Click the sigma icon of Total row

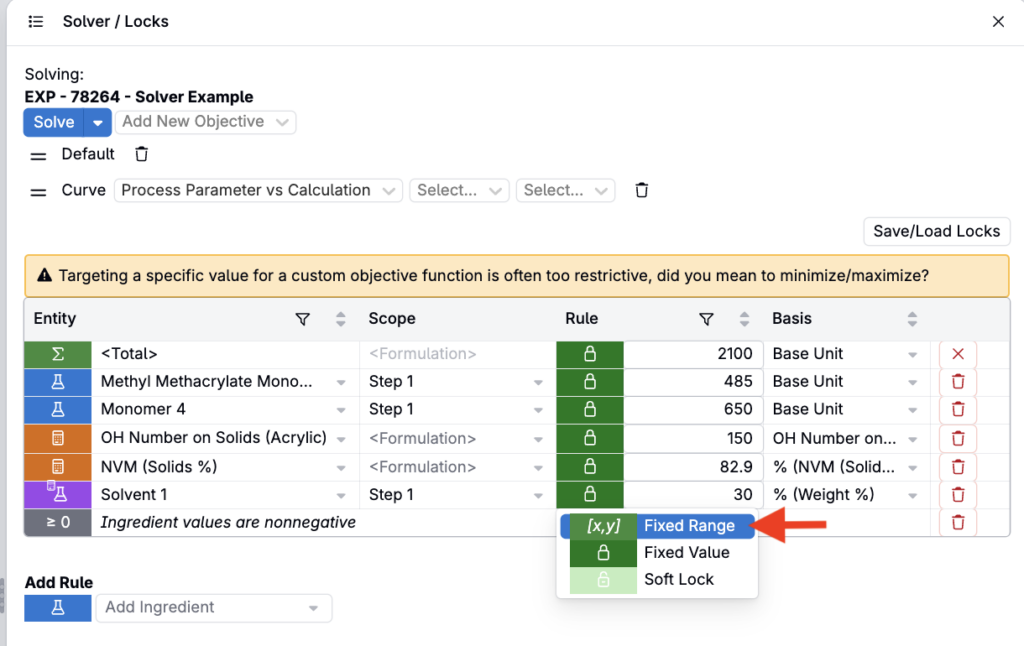[x=58, y=354]
